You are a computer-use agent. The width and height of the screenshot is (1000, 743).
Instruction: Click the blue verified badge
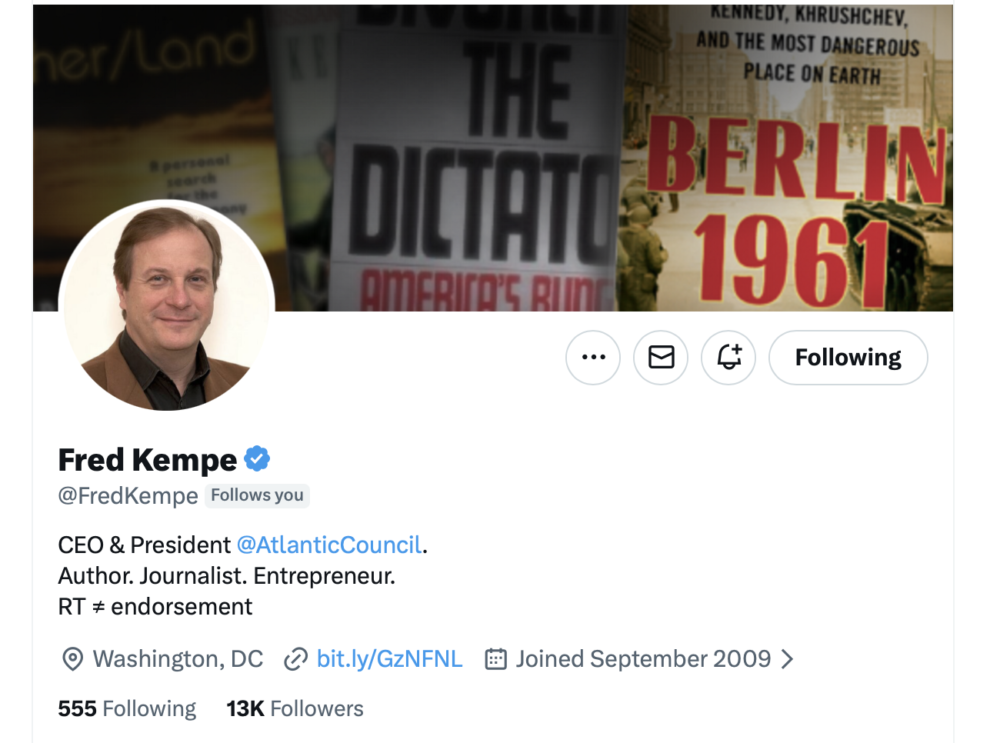click(257, 459)
